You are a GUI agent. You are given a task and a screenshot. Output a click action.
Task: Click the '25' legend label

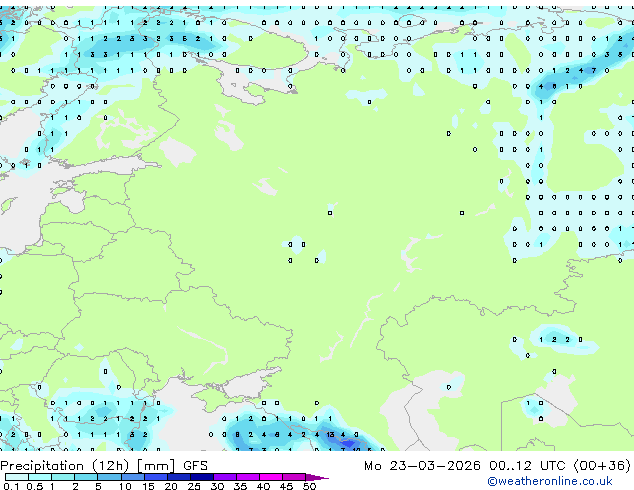194,486
